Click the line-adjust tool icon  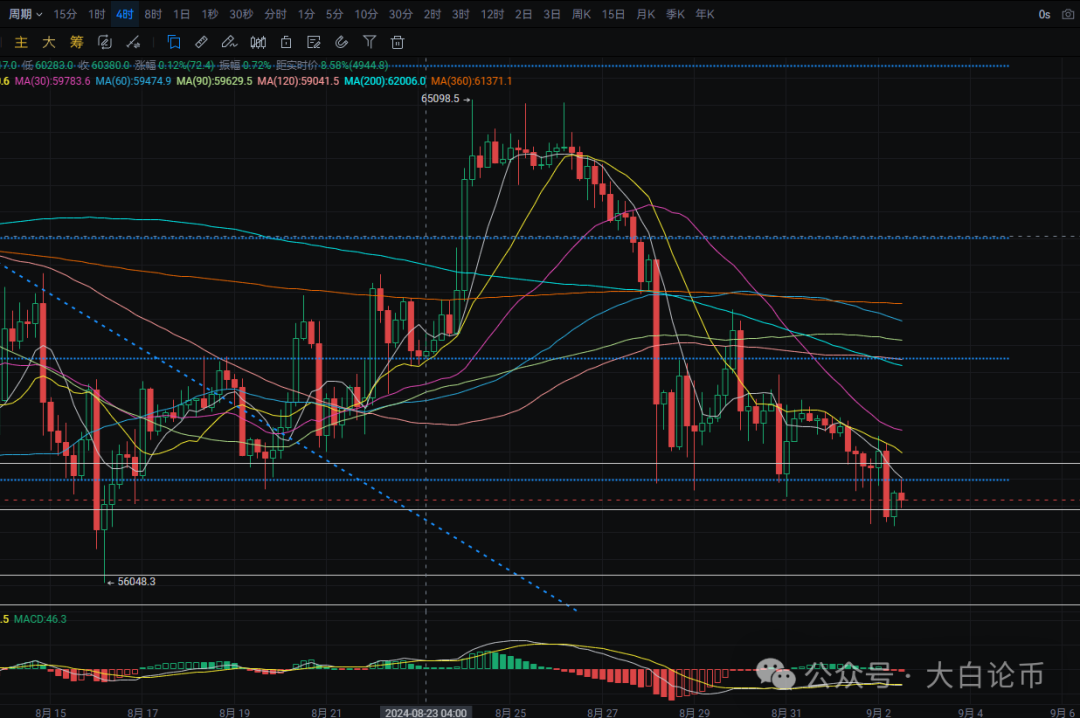(133, 43)
